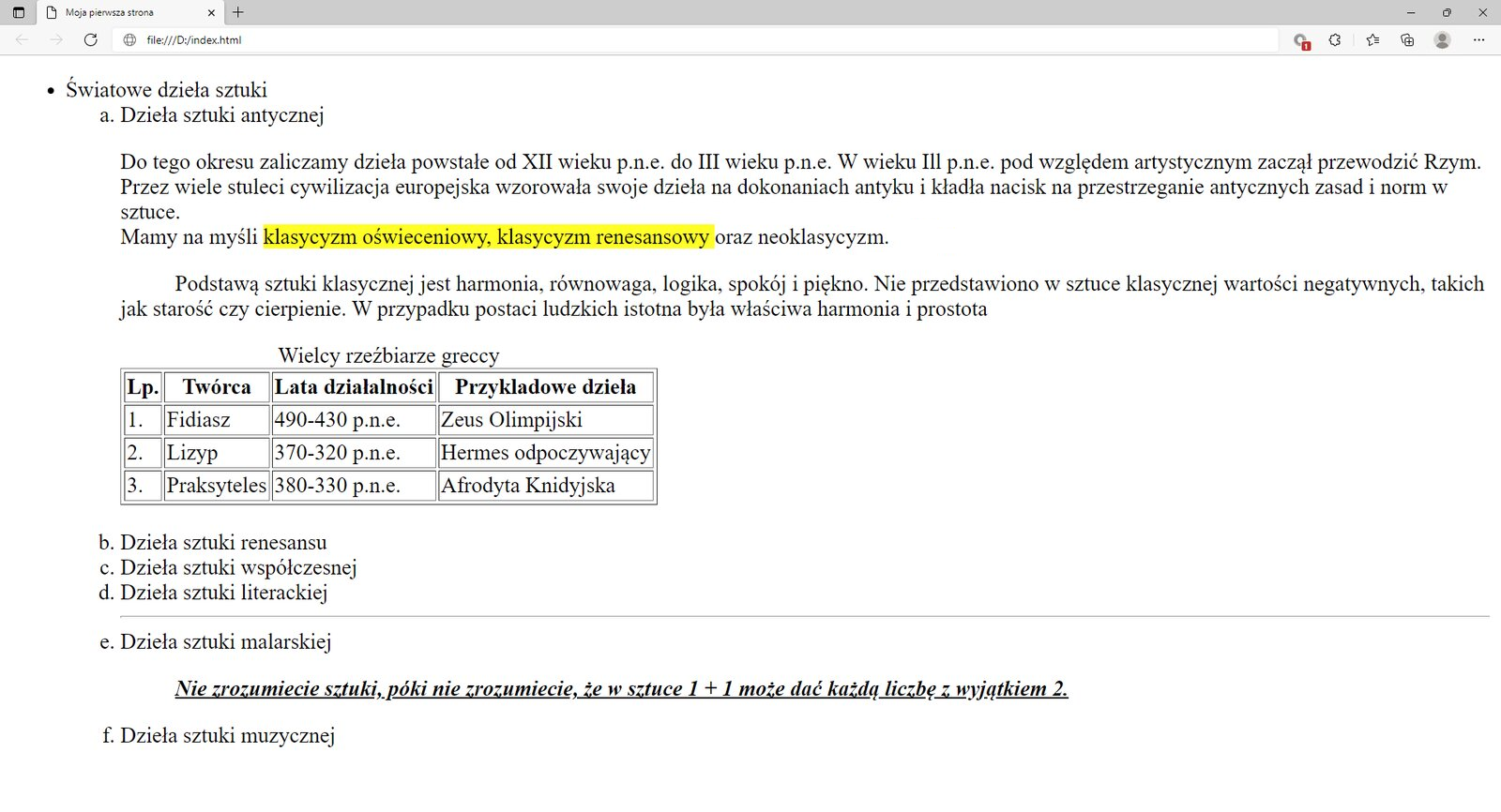Viewport: 1501px width, 812px height.
Task: Close the browser window
Action: click(1482, 12)
